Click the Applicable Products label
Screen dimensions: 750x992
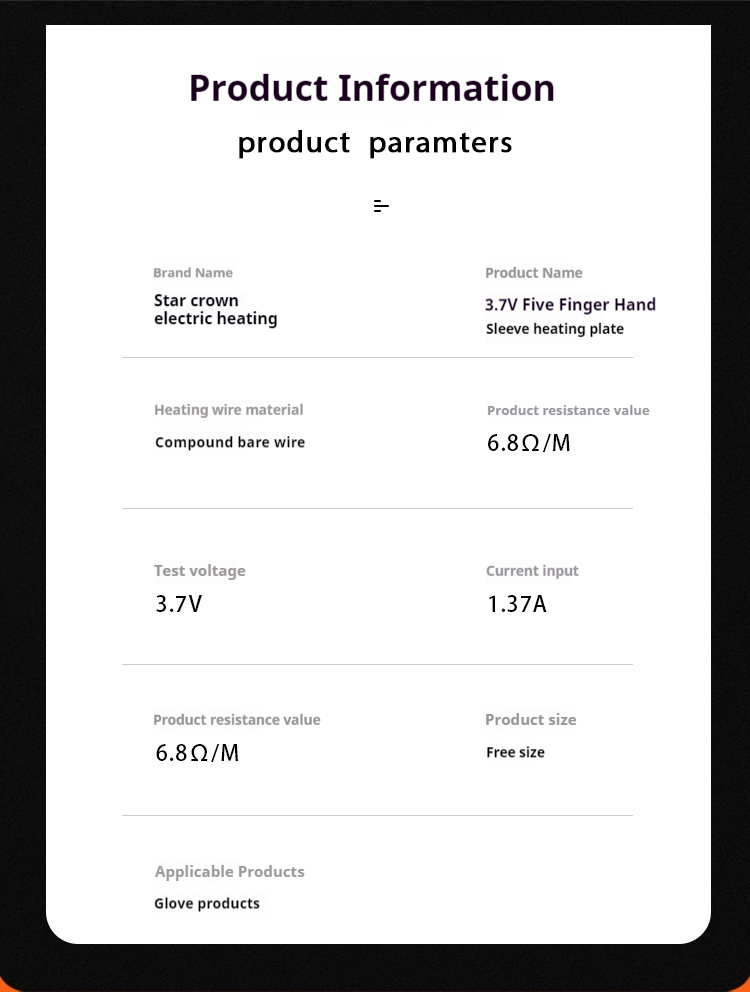(230, 872)
